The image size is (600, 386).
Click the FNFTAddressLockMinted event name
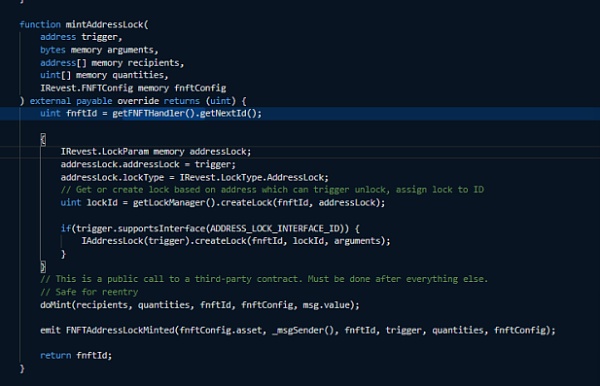tap(120, 330)
